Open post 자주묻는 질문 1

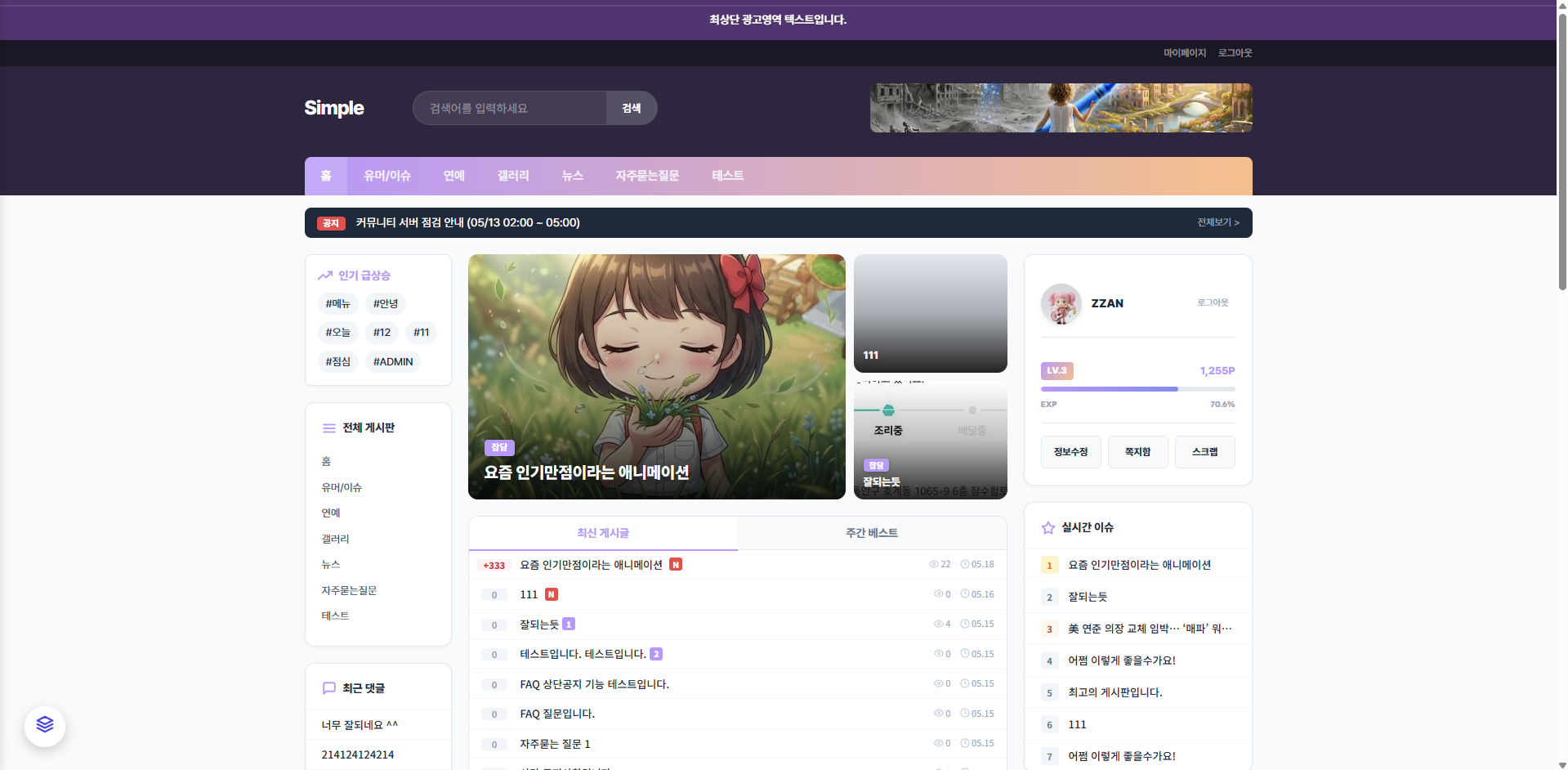click(556, 745)
